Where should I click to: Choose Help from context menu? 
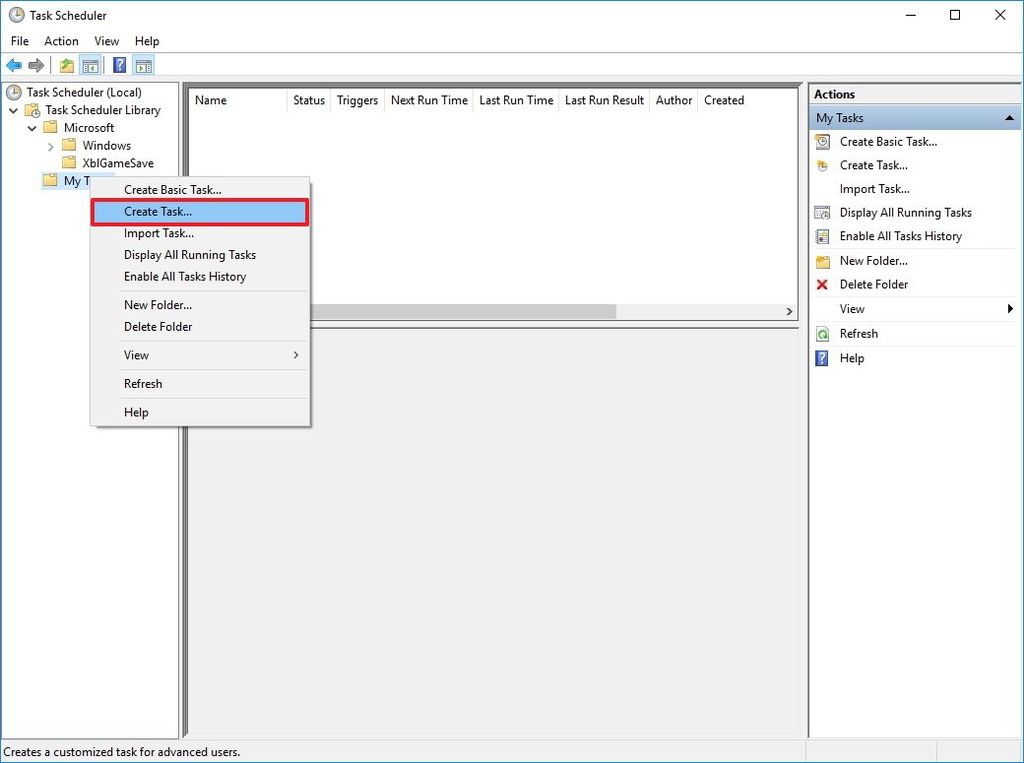pyautogui.click(x=199, y=412)
